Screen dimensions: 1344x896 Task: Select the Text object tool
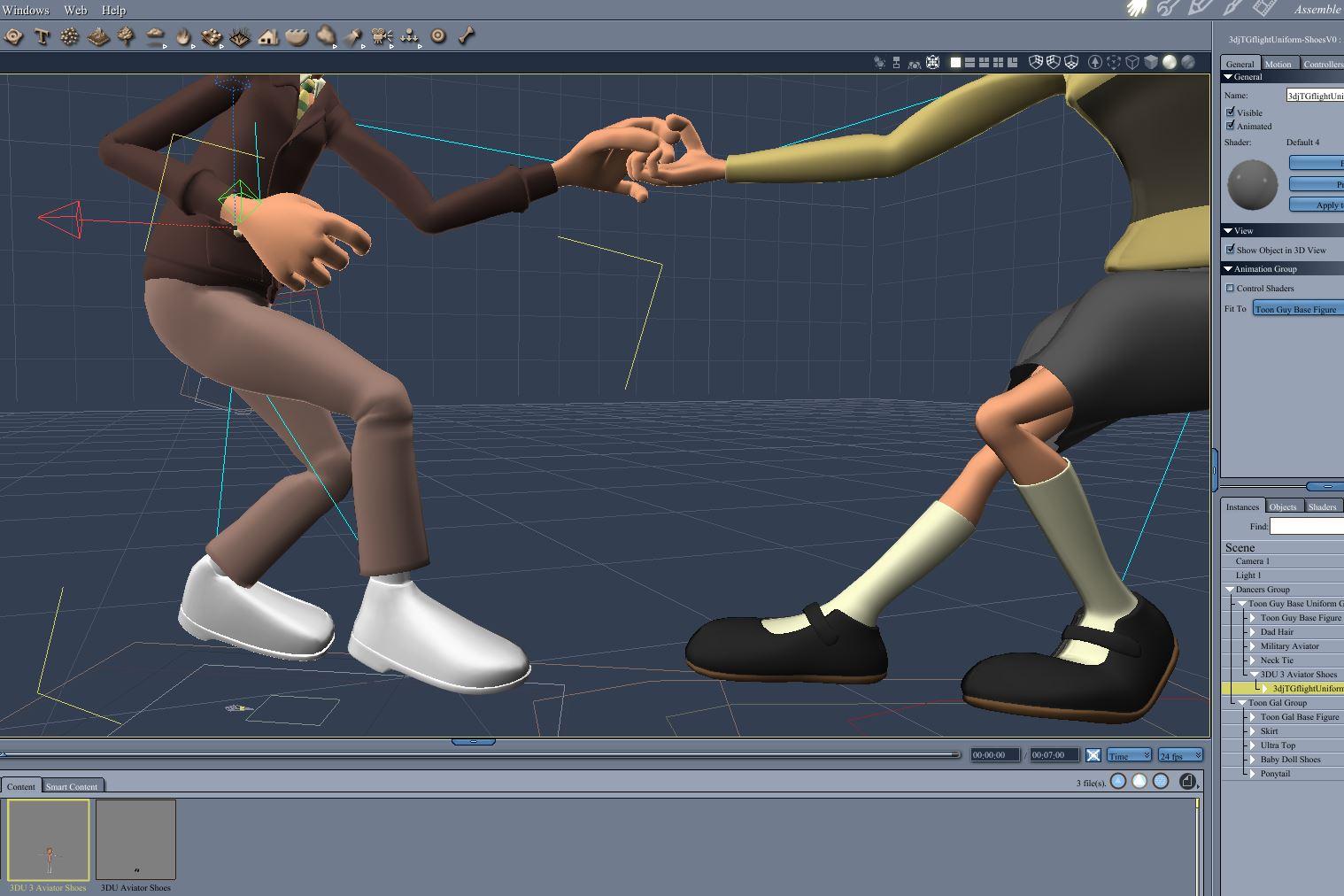pyautogui.click(x=42, y=36)
